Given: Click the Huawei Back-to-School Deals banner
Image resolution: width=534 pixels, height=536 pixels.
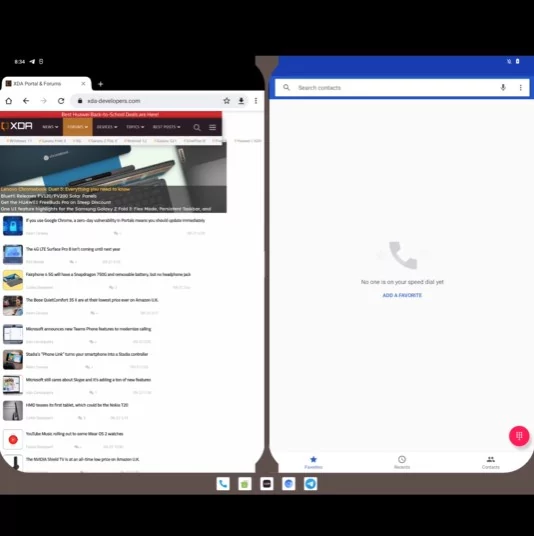Looking at the screenshot, I should point(110,115).
